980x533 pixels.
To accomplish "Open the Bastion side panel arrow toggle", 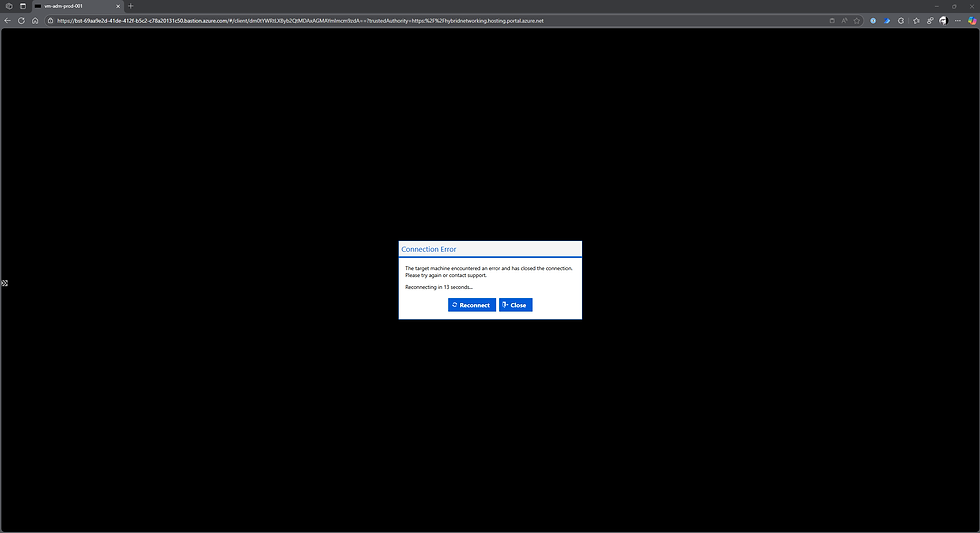I will click(4, 283).
